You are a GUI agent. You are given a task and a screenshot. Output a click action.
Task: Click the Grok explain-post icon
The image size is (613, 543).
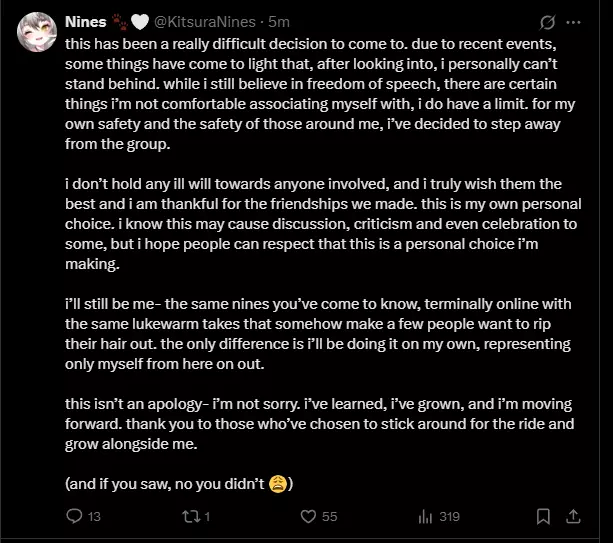(x=547, y=22)
